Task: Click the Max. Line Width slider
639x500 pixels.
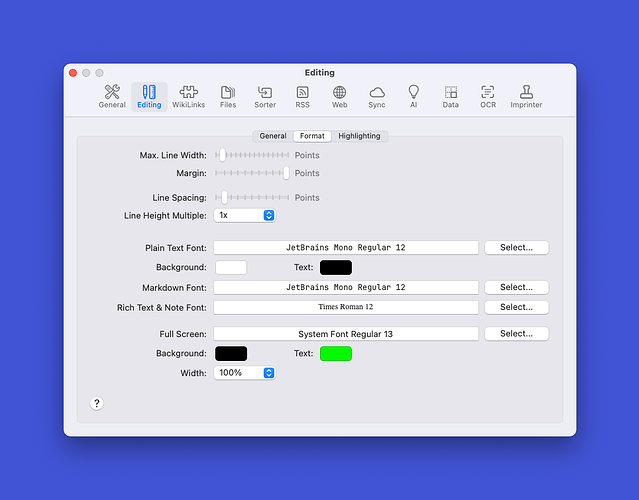Action: pos(253,155)
